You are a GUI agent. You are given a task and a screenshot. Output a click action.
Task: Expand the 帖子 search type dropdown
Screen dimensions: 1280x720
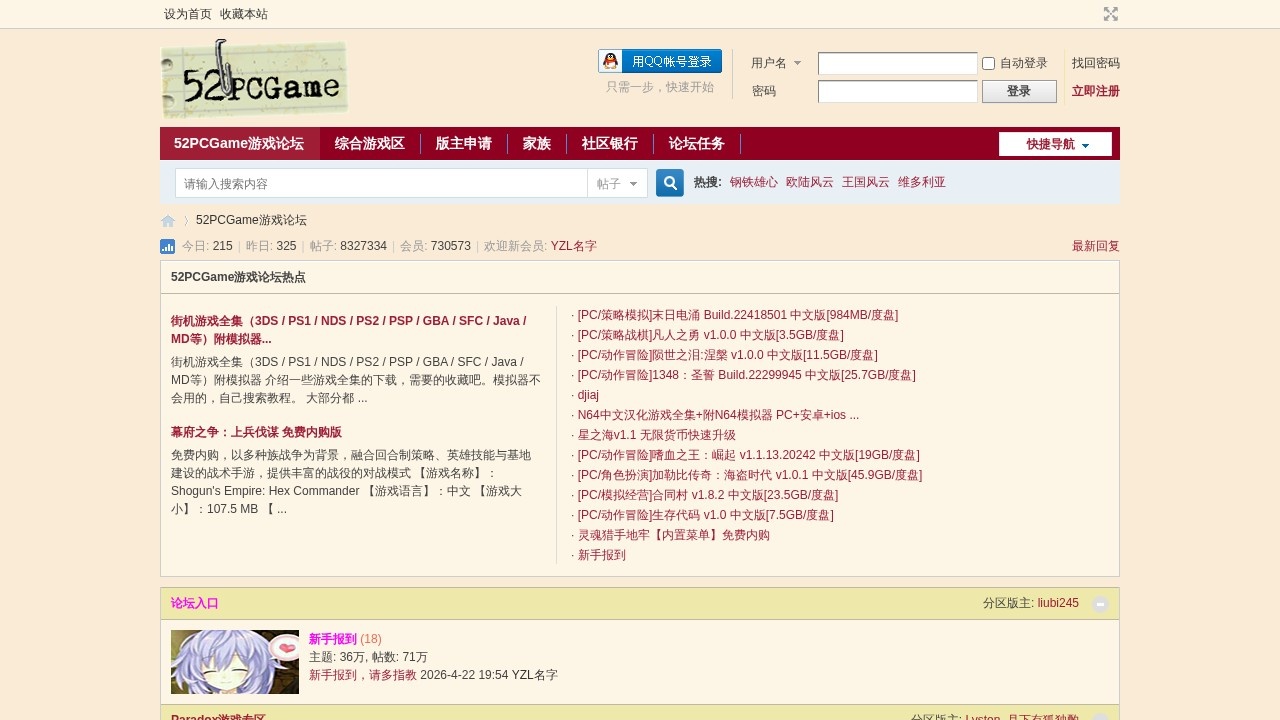(x=617, y=184)
